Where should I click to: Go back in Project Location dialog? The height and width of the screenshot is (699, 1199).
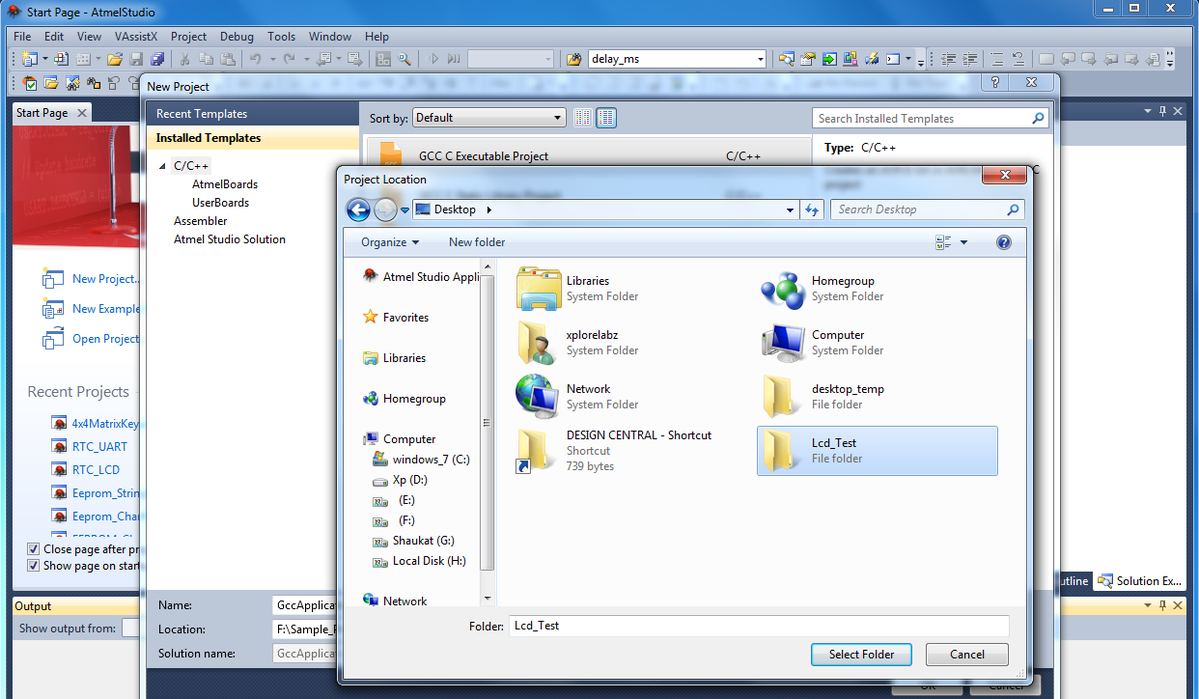[358, 210]
